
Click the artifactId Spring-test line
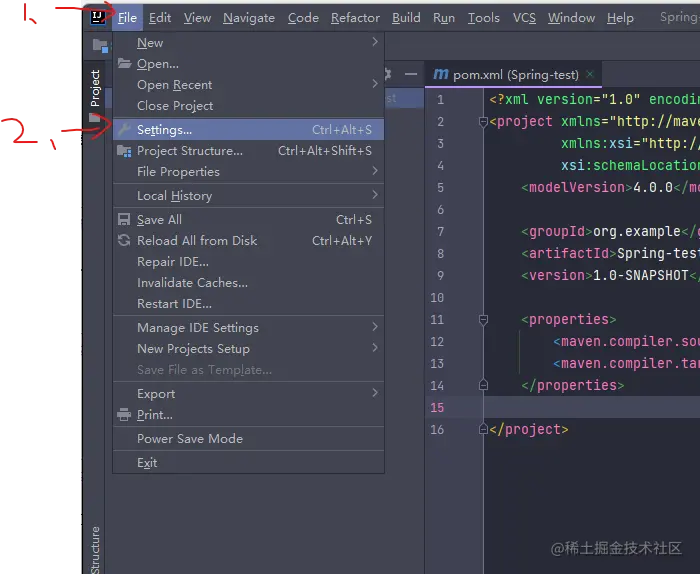click(610, 254)
